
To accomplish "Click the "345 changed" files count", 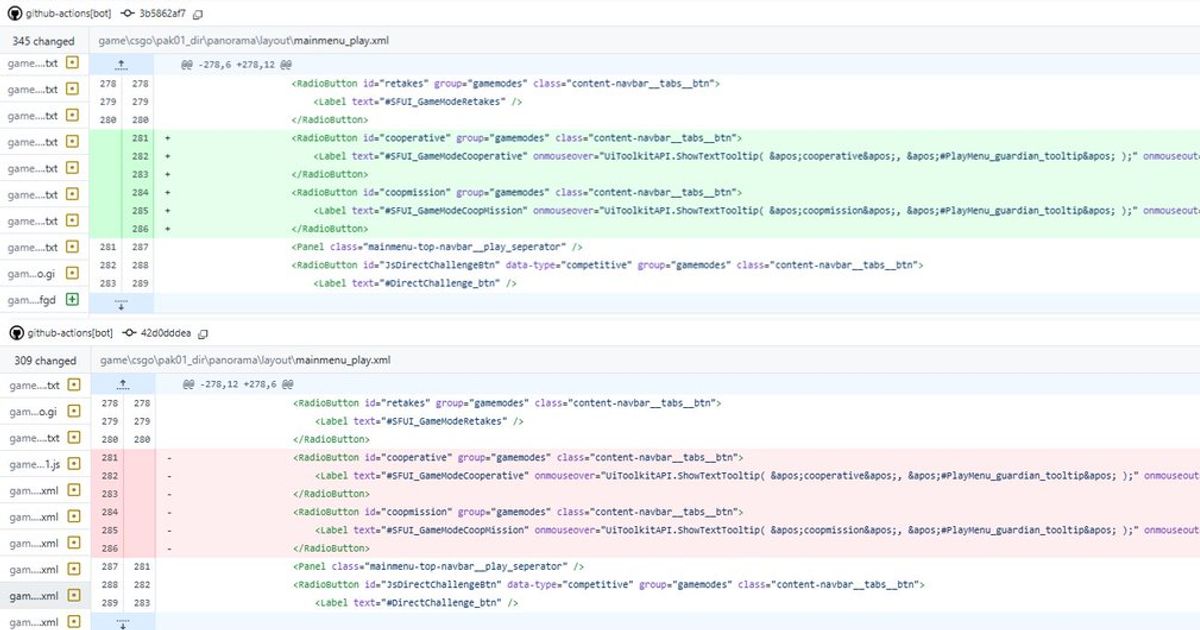I will tap(43, 41).
